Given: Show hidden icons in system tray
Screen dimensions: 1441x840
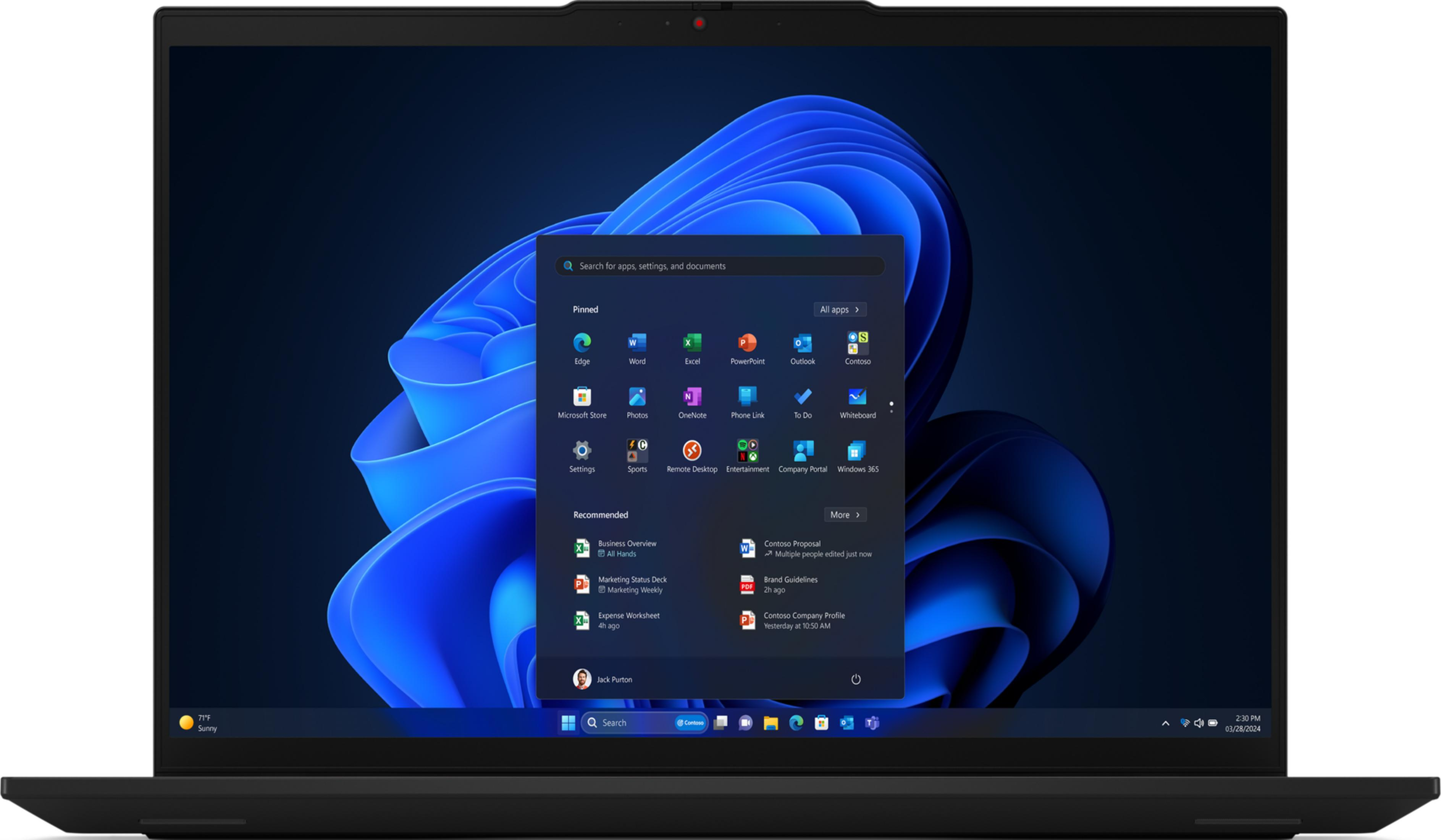Looking at the screenshot, I should 1165,723.
